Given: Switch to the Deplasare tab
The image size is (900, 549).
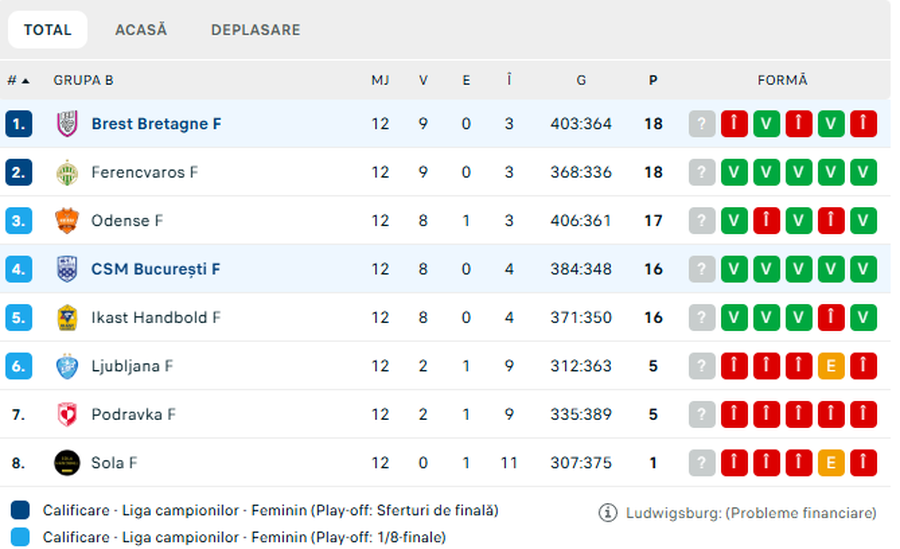Looking at the screenshot, I should (255, 30).
